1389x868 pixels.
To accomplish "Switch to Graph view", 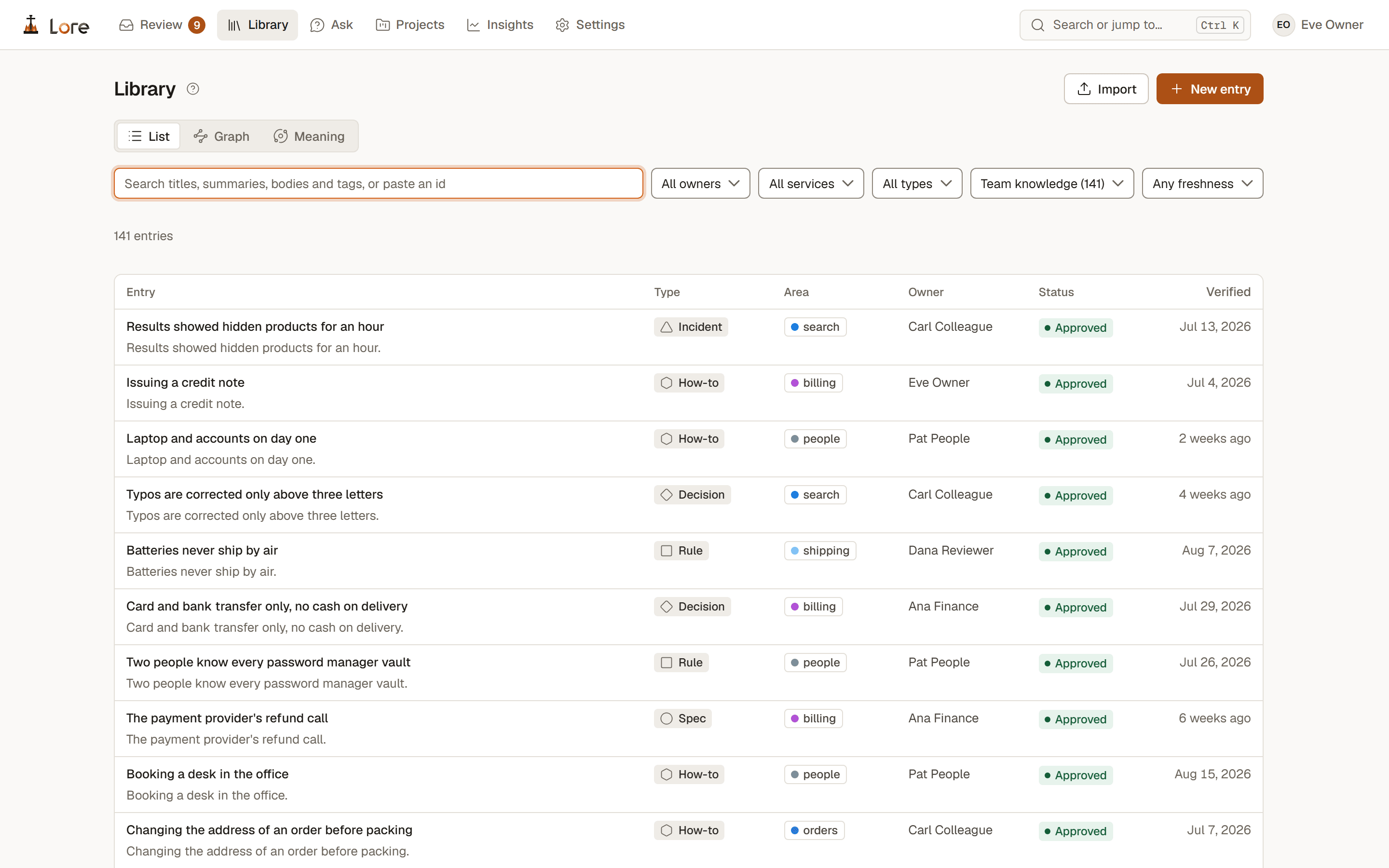I will pyautogui.click(x=221, y=136).
